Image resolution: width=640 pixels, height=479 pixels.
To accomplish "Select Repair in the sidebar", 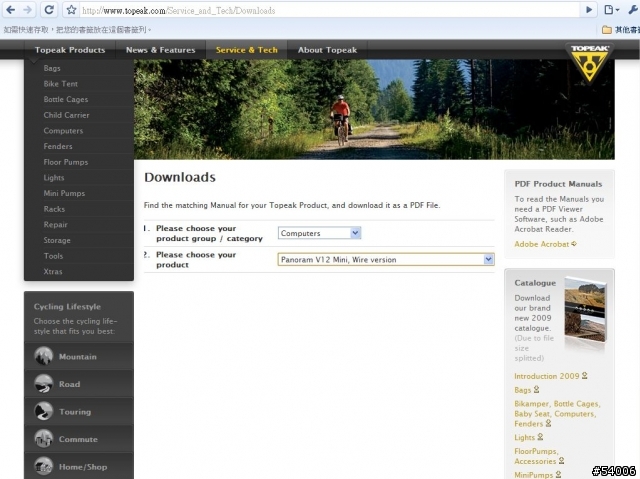I will [x=56, y=224].
